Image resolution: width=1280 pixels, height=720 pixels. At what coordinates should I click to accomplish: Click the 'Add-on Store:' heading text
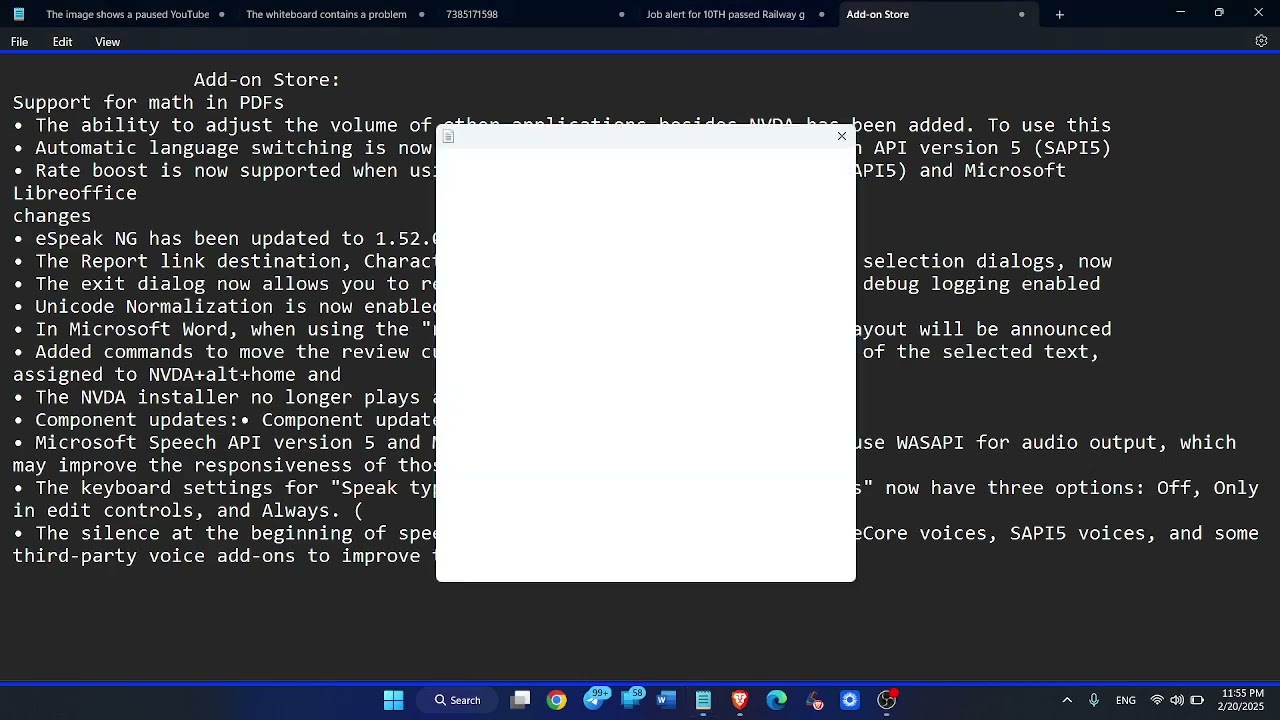pyautogui.click(x=267, y=80)
